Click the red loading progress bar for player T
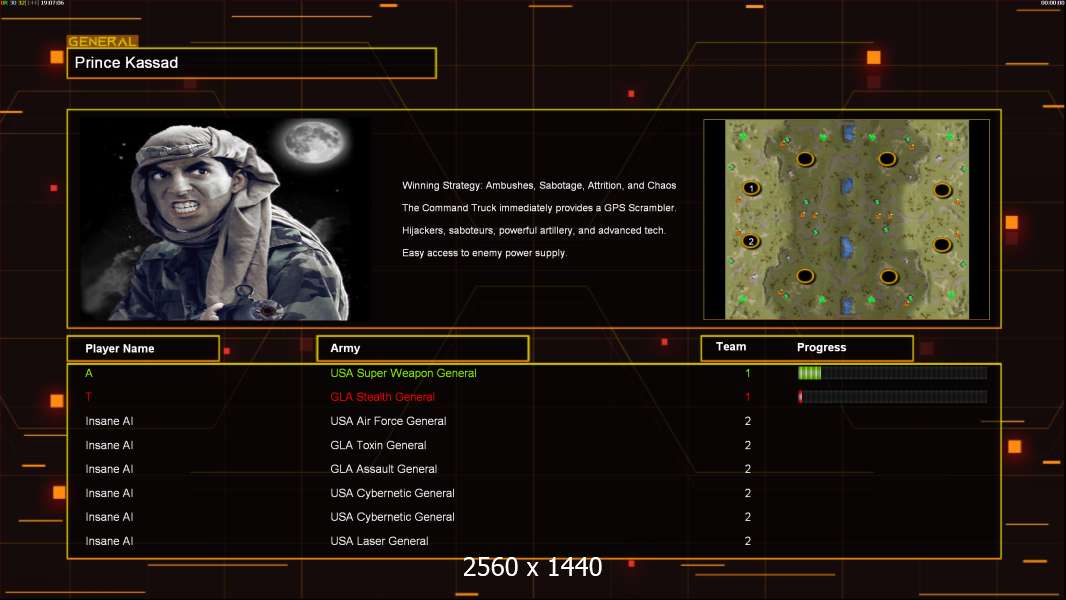This screenshot has width=1066, height=600. coord(893,396)
